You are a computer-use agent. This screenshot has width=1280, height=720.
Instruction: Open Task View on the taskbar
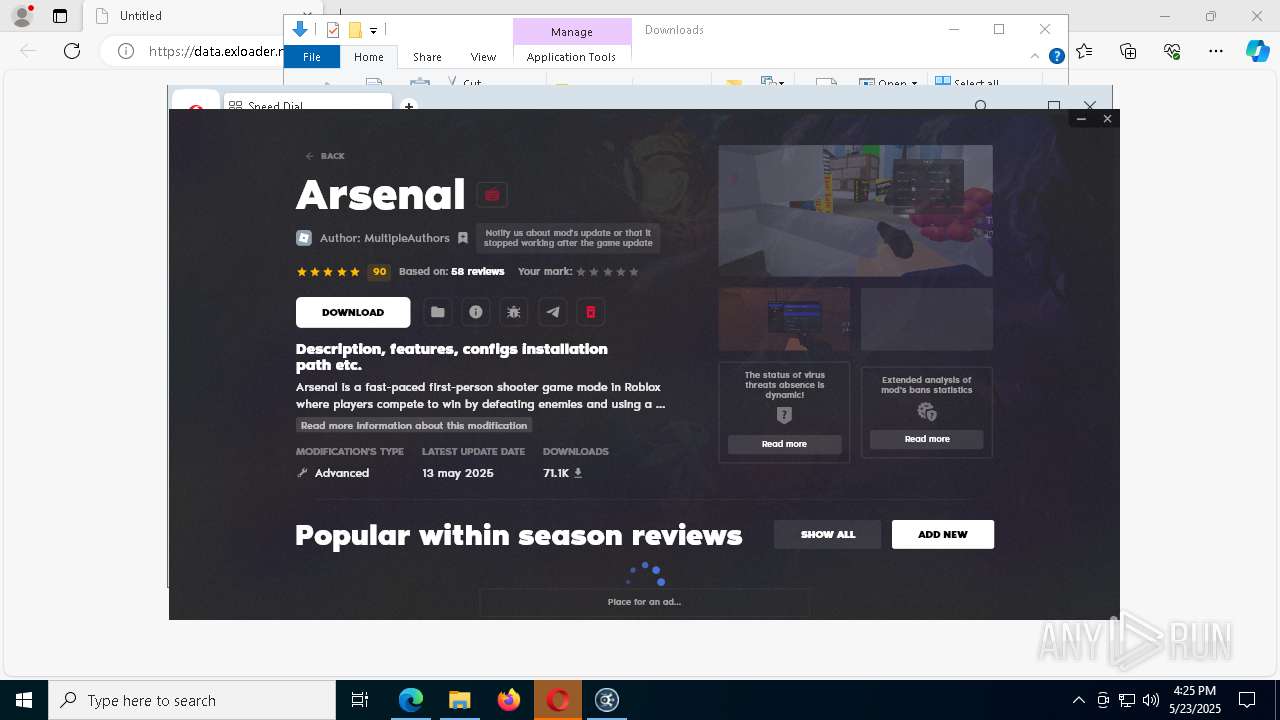[360, 700]
